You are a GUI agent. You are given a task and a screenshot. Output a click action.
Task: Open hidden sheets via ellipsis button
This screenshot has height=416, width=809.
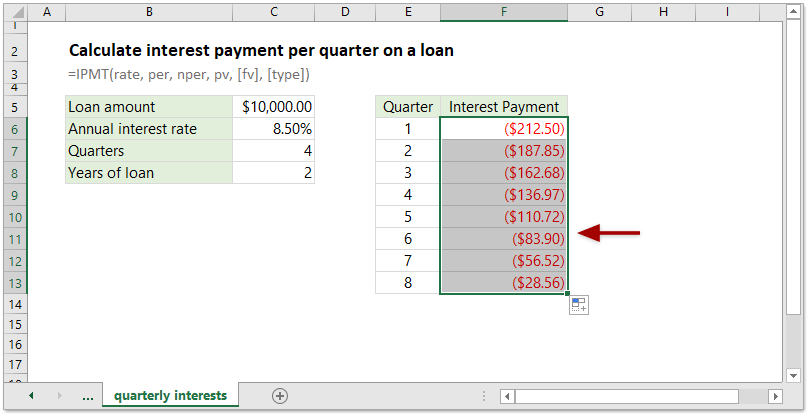click(88, 396)
